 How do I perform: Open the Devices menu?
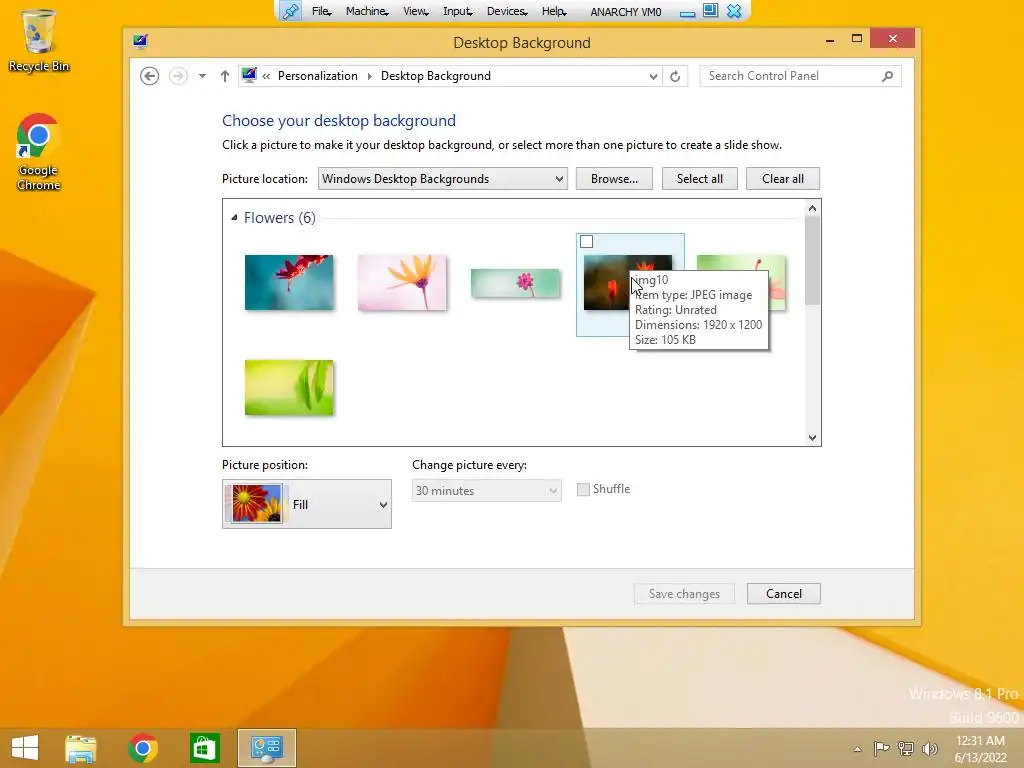[507, 11]
